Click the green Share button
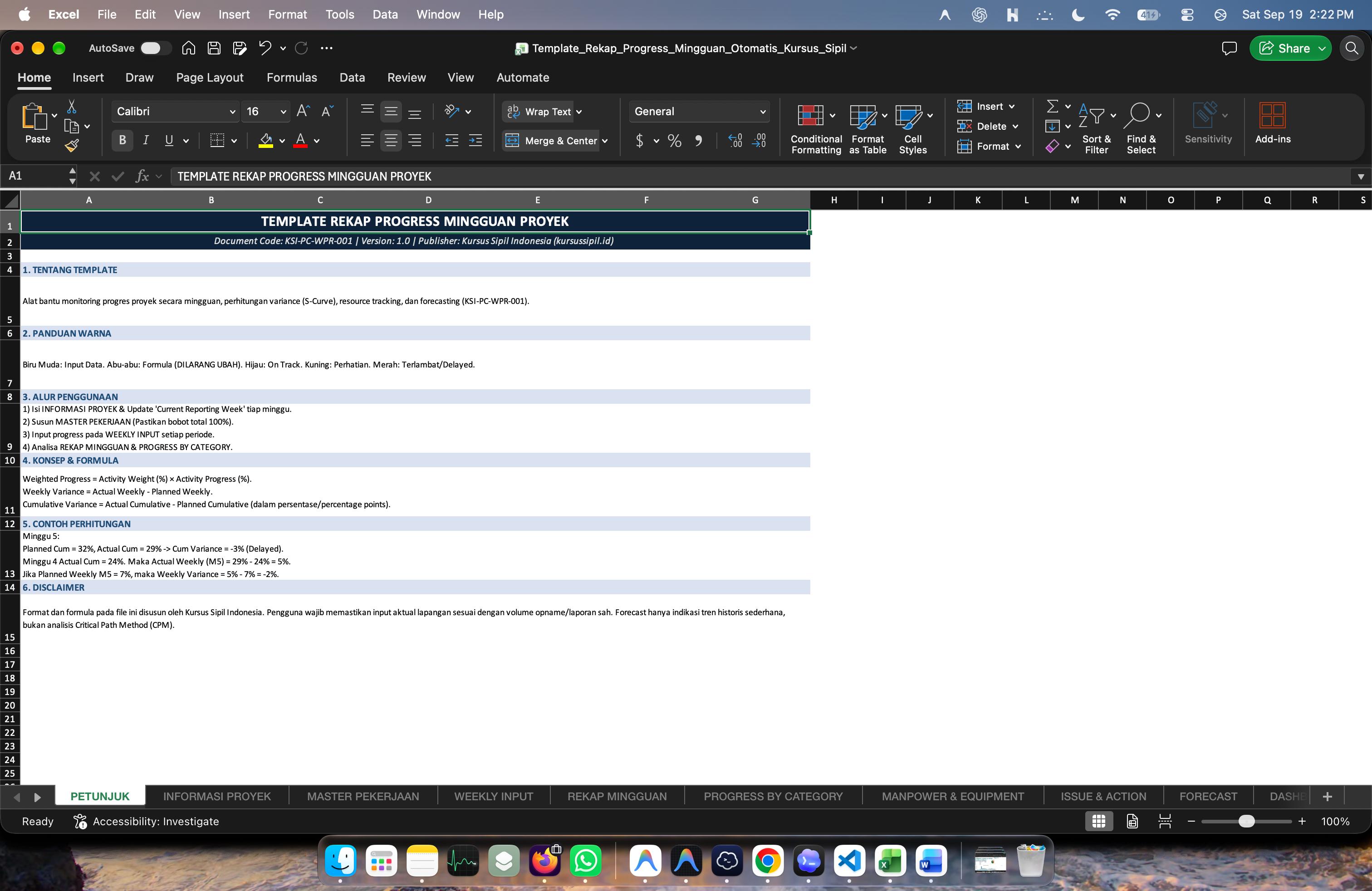1372x891 pixels. click(x=1290, y=49)
